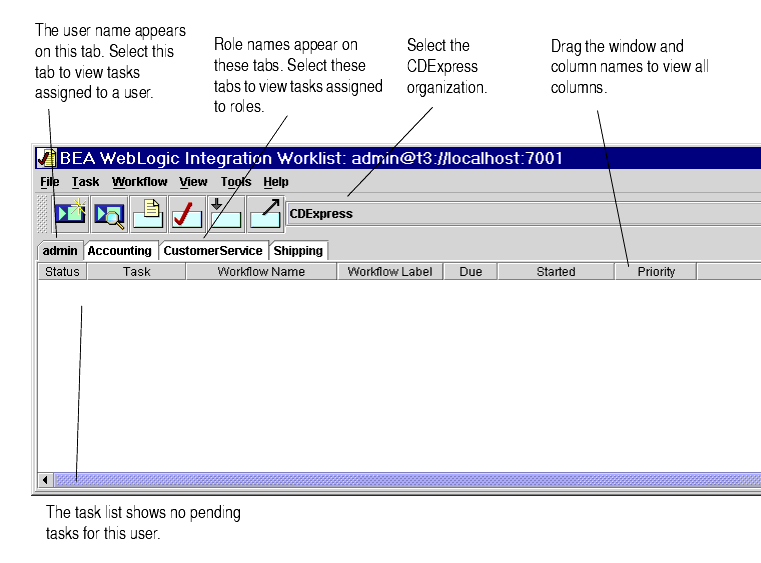Click the Priority column header

[656, 272]
